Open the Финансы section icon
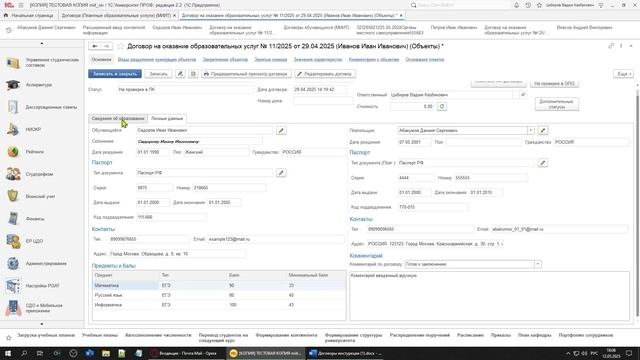 tap(13, 219)
